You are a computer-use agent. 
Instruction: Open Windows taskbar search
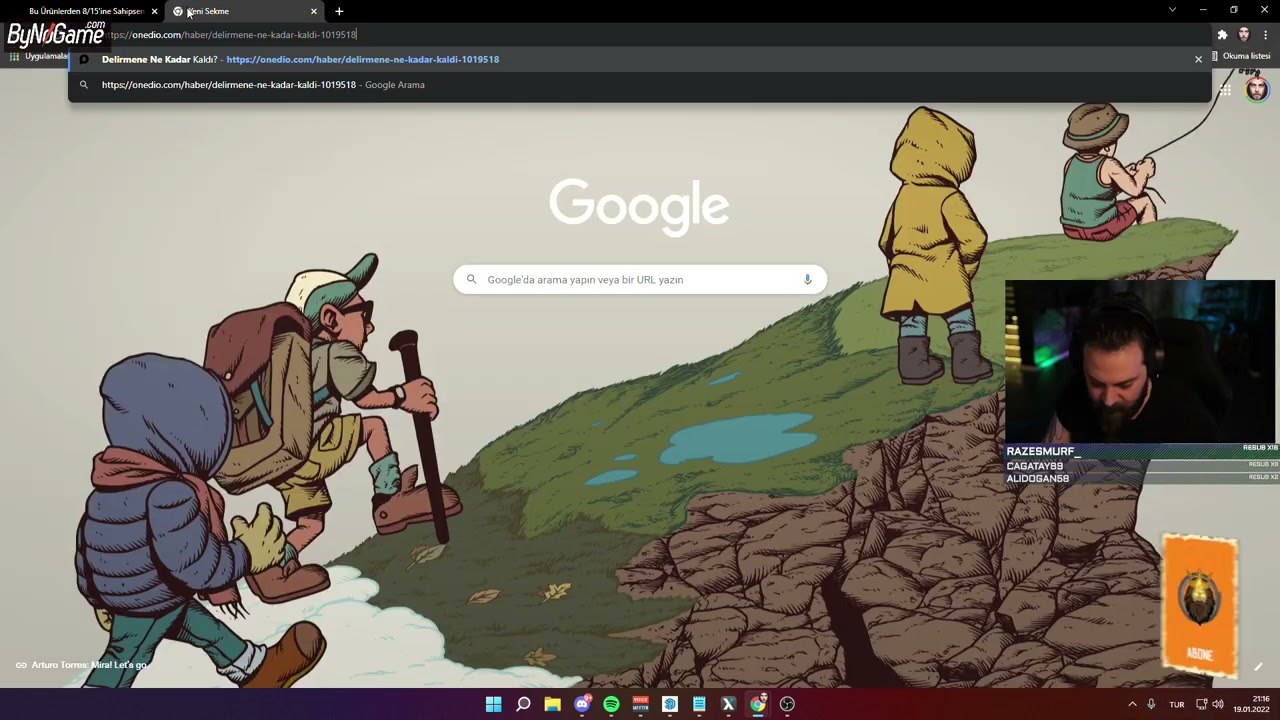pos(523,704)
